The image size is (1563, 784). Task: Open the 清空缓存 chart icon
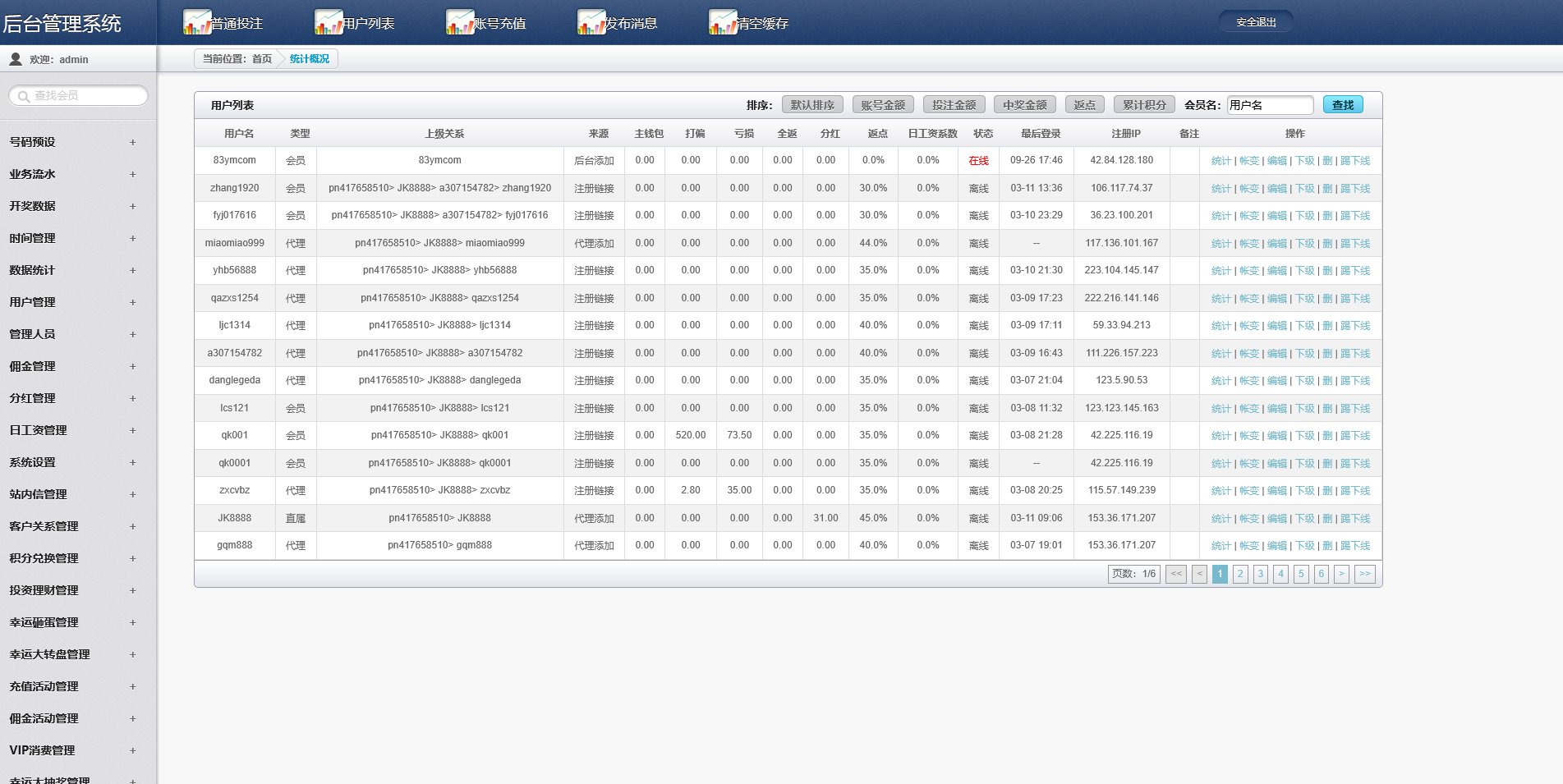coord(723,22)
